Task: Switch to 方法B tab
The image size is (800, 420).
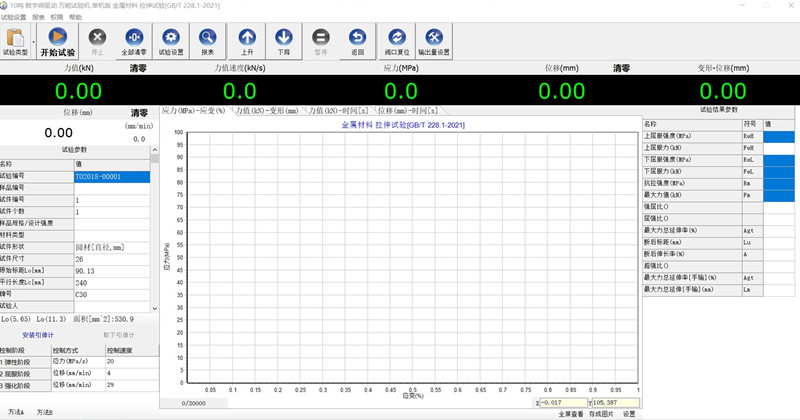Action: 45,412
